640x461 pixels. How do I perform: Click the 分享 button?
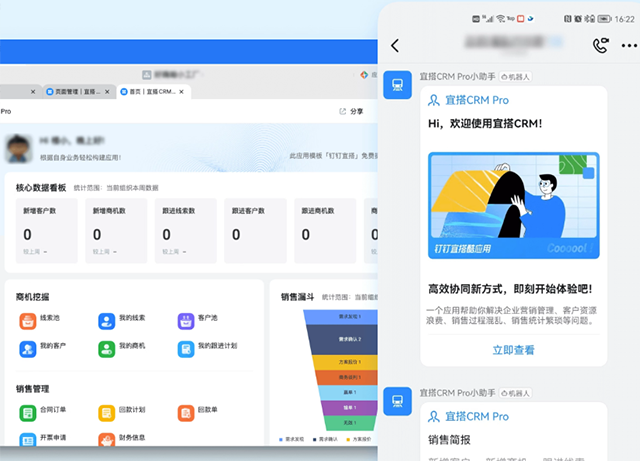pos(352,111)
